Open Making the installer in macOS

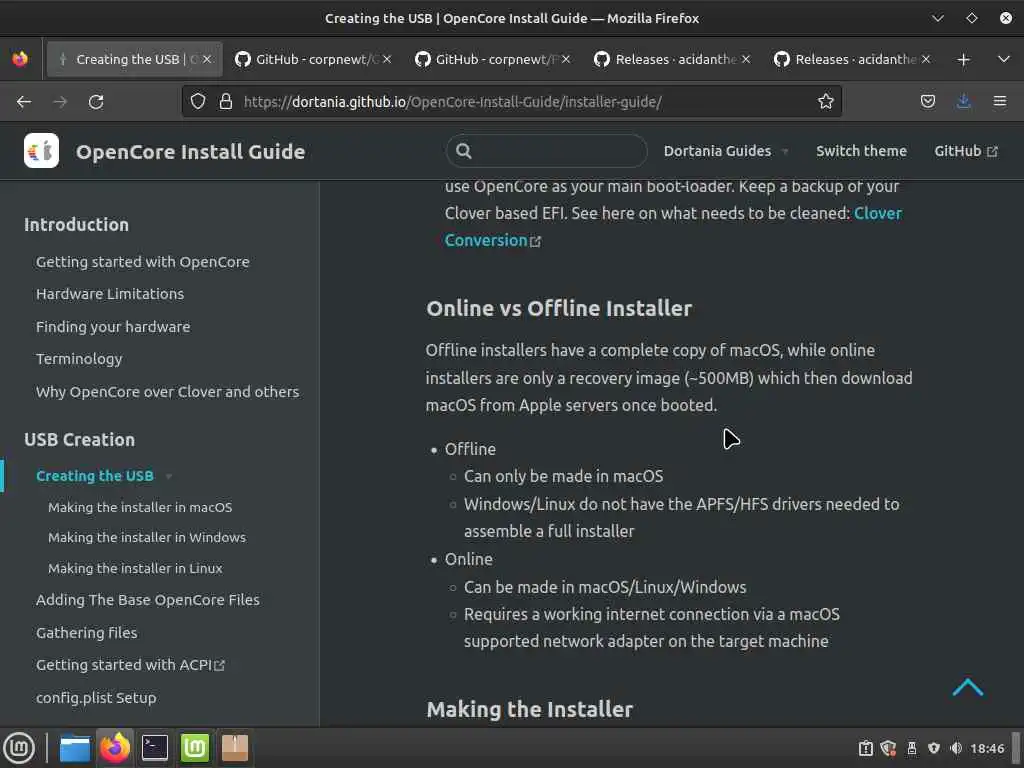[140, 507]
